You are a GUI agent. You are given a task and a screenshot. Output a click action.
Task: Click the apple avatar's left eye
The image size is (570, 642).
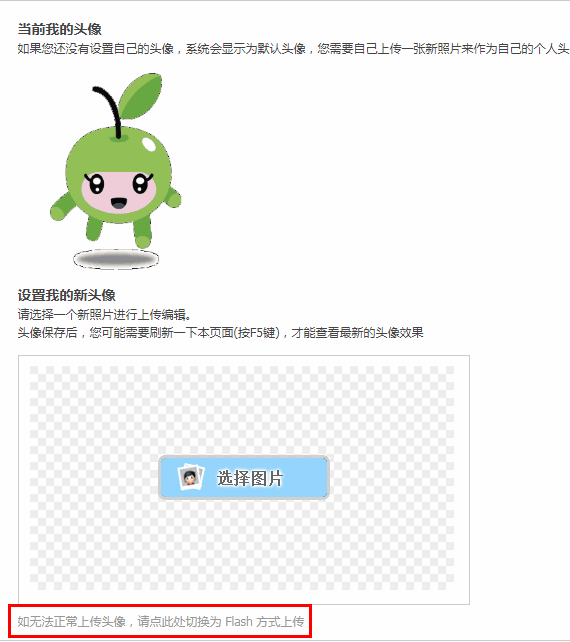coord(96,183)
